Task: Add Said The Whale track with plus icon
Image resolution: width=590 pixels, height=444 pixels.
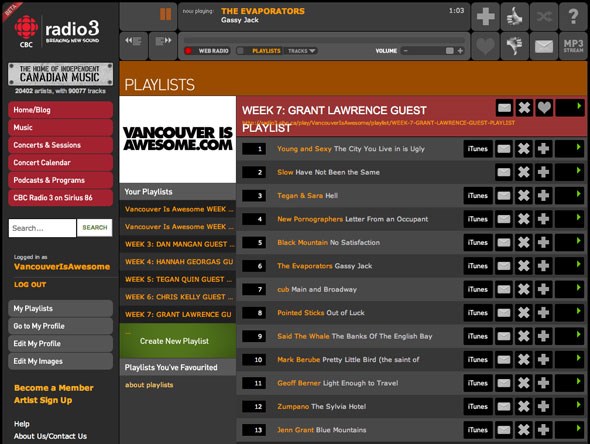Action: pyautogui.click(x=543, y=336)
